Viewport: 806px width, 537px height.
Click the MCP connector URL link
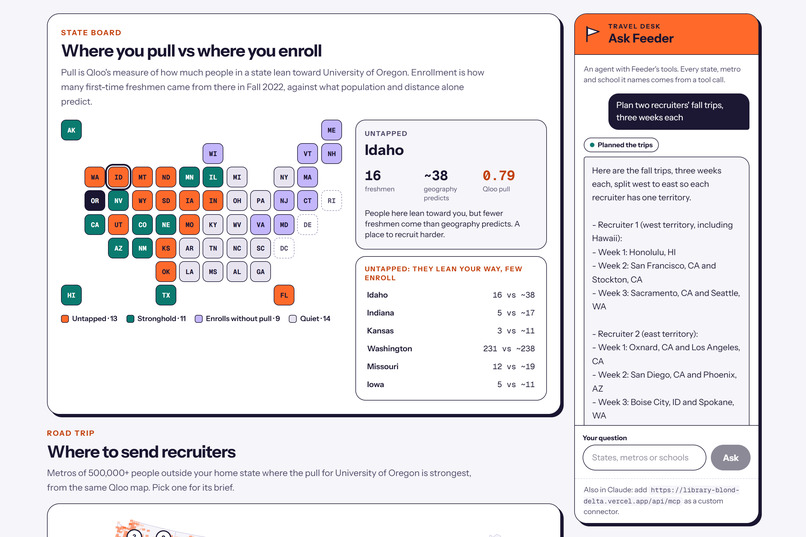point(662,495)
